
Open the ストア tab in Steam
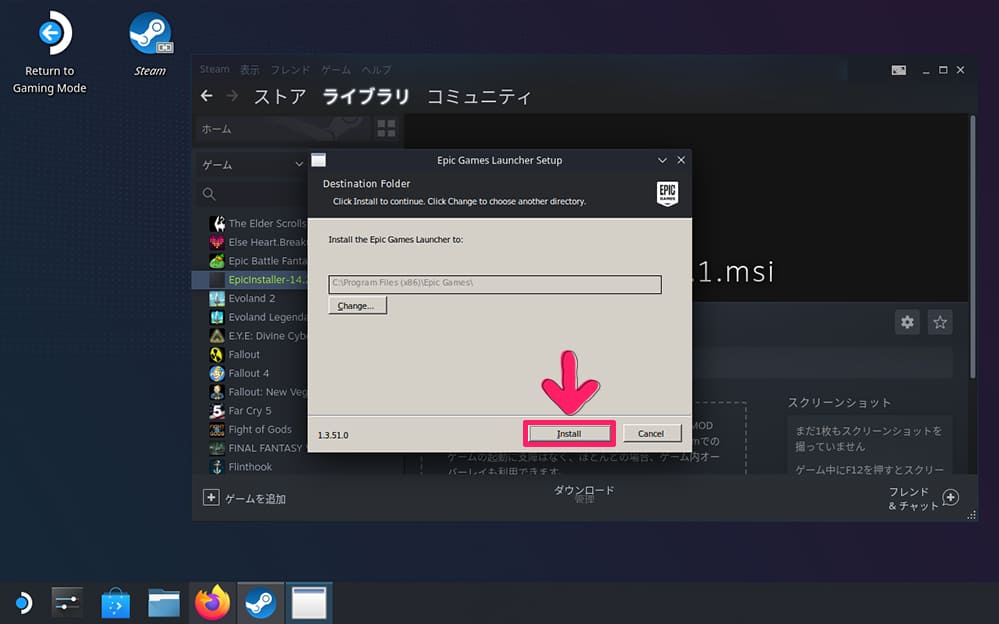280,96
